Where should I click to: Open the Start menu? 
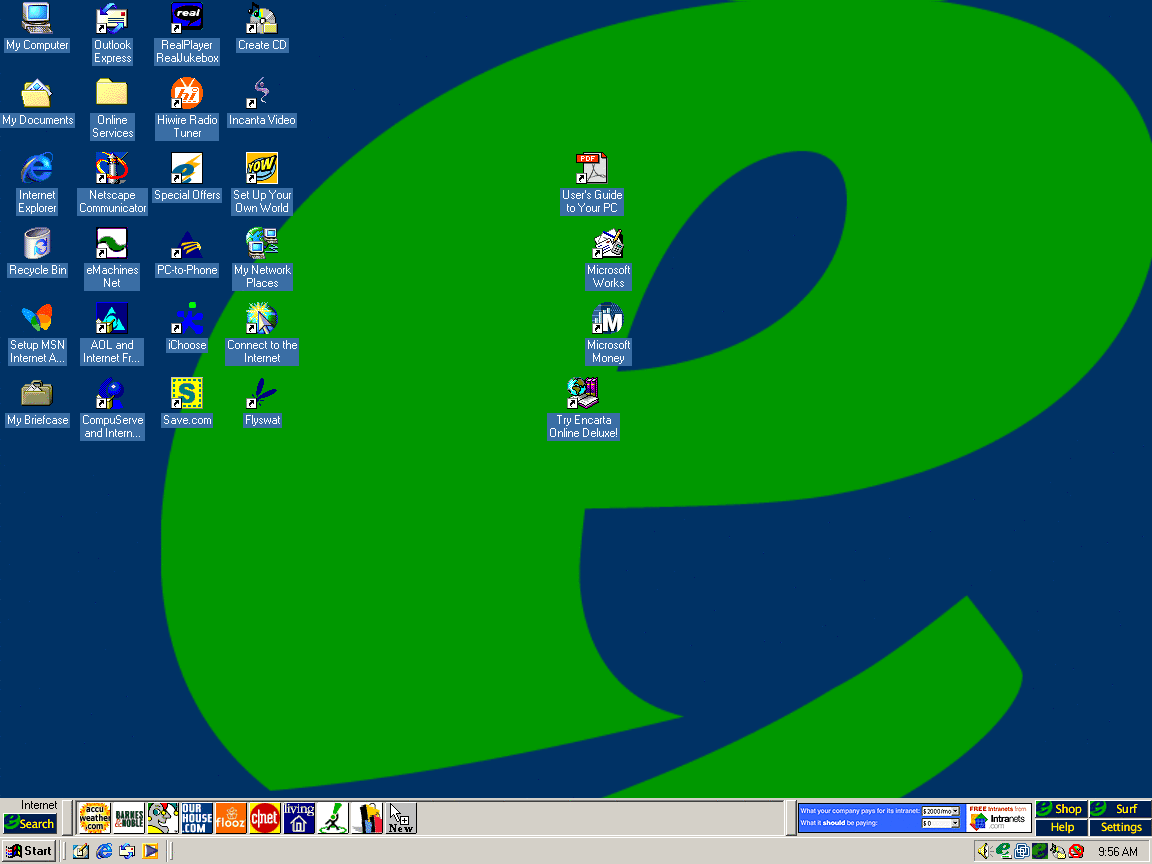29,851
